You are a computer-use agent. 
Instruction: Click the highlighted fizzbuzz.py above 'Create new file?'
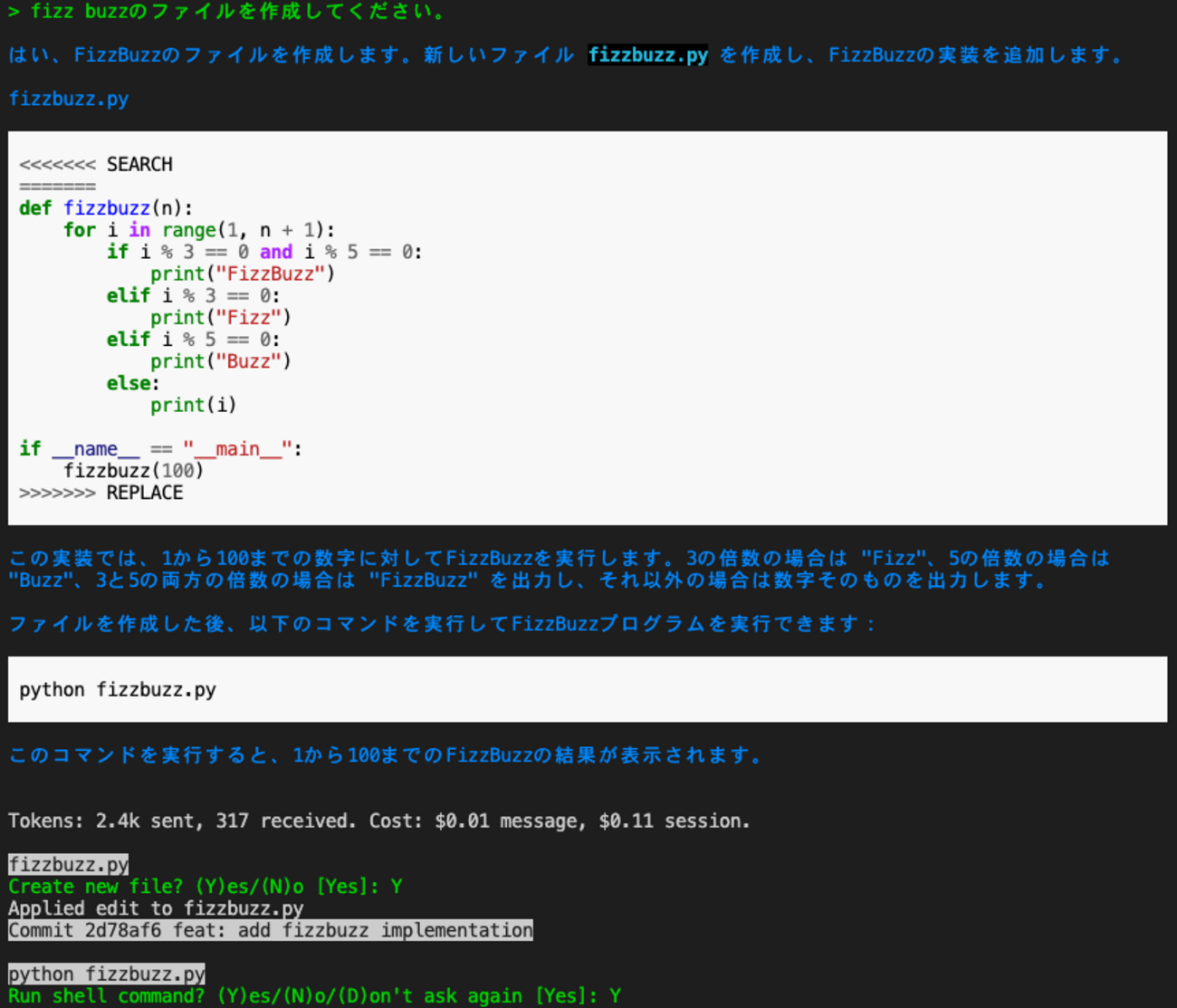69,864
